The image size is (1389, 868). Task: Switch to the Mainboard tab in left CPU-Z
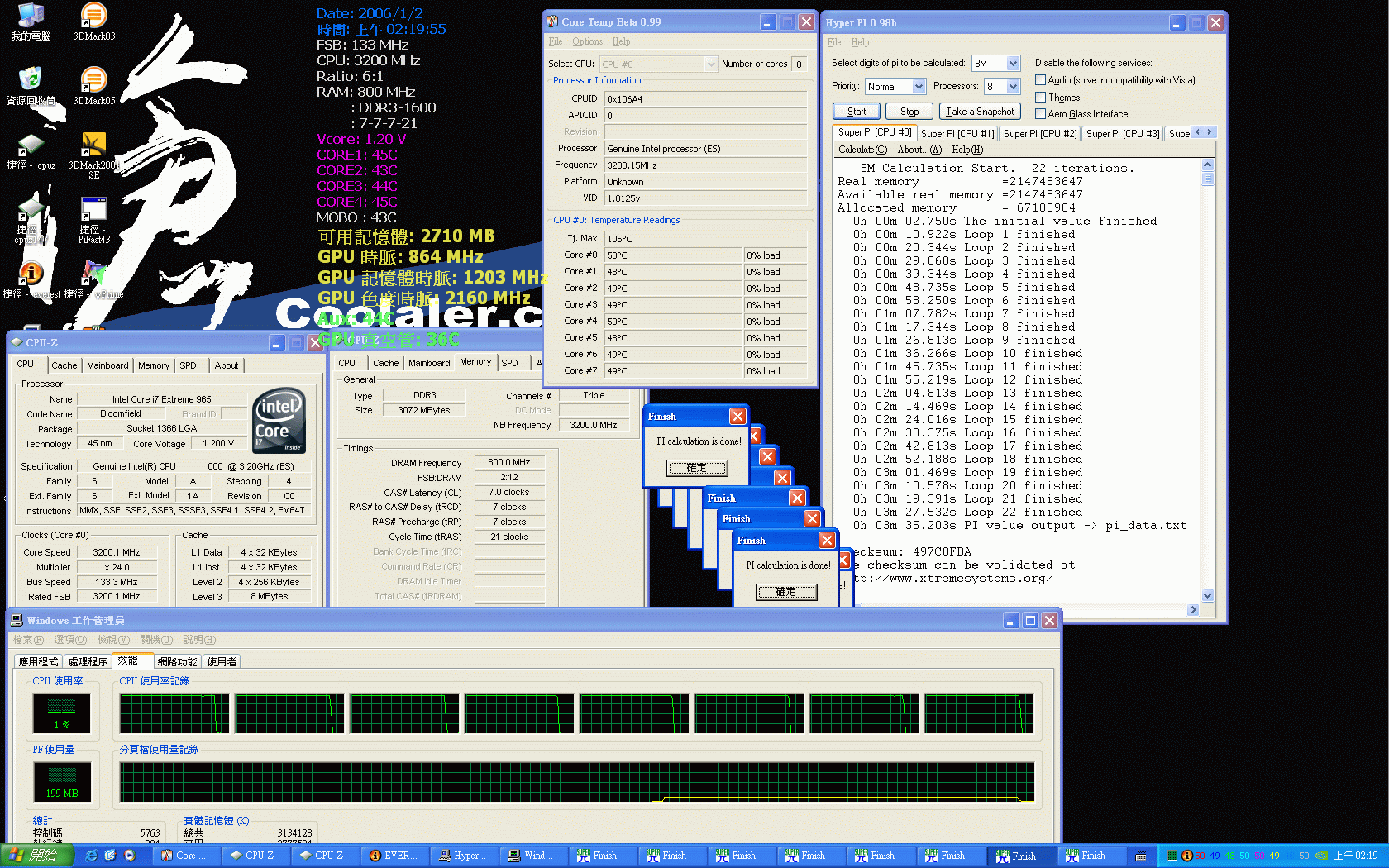click(x=107, y=365)
